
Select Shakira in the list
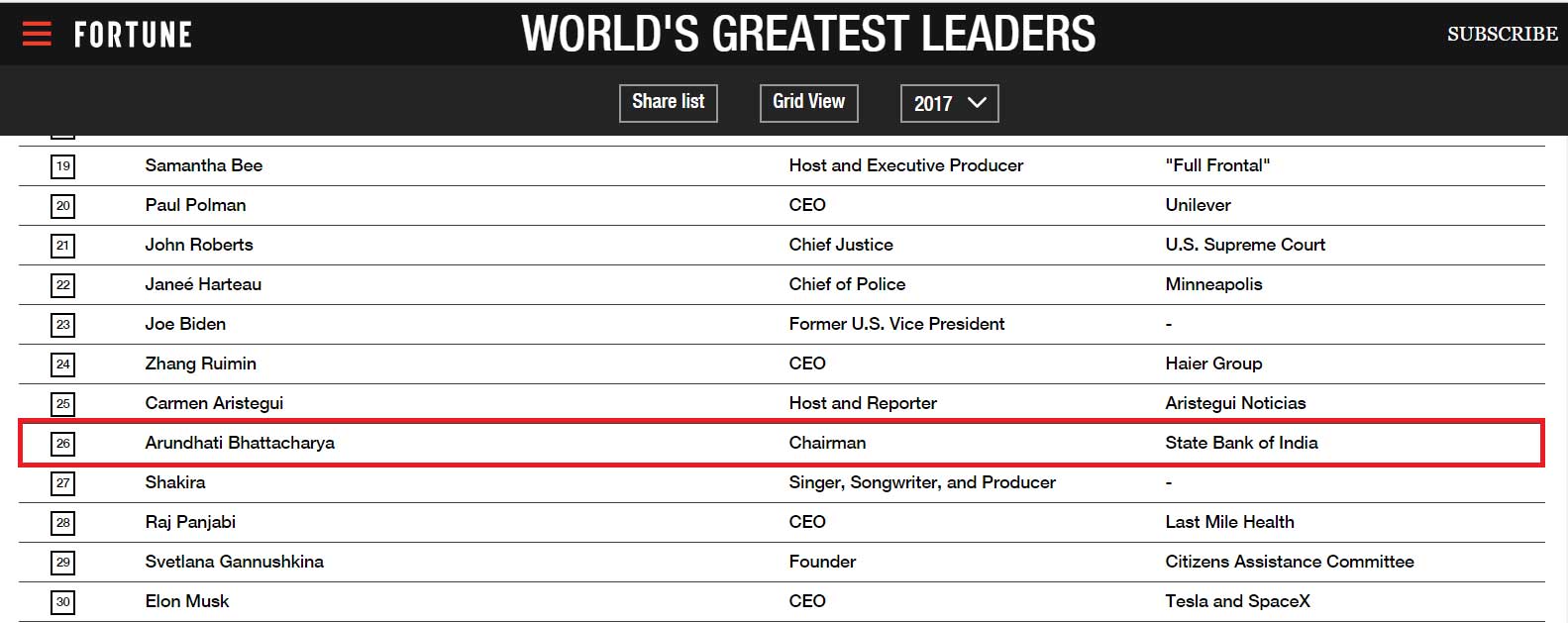click(x=175, y=482)
